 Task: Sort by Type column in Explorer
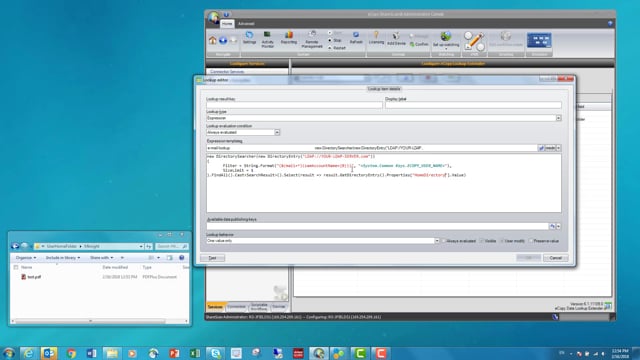tap(147, 267)
